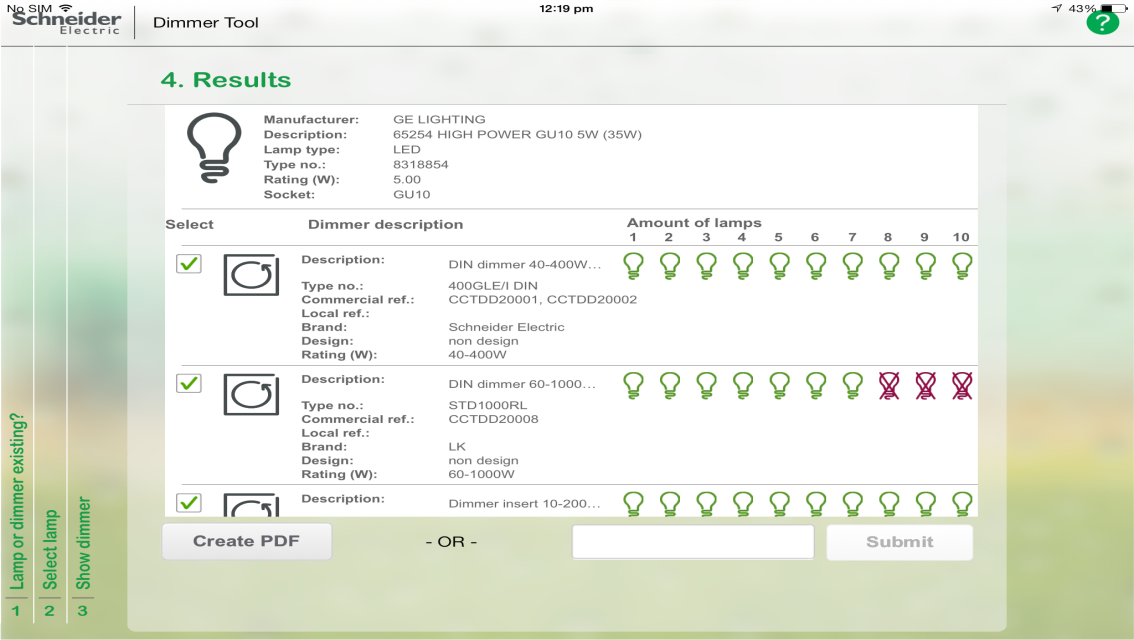Select 2-lamp bulb for Dimmer insert 10-200
This screenshot has height=640, width=1134.
click(670, 503)
